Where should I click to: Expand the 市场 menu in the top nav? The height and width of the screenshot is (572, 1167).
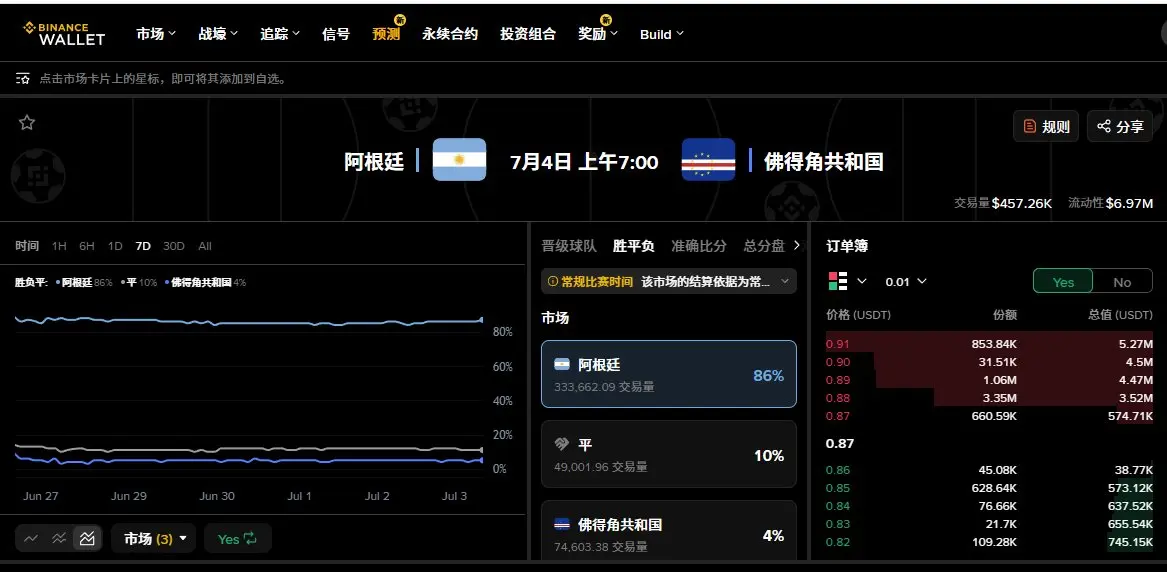(x=156, y=33)
